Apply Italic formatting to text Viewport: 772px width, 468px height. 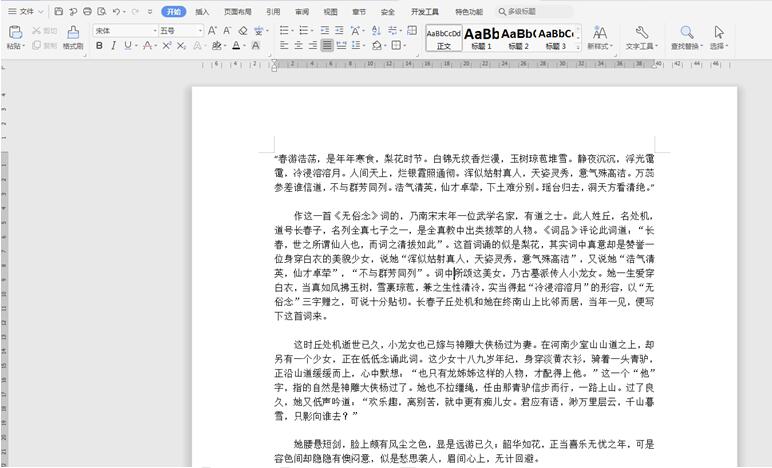(x=113, y=46)
